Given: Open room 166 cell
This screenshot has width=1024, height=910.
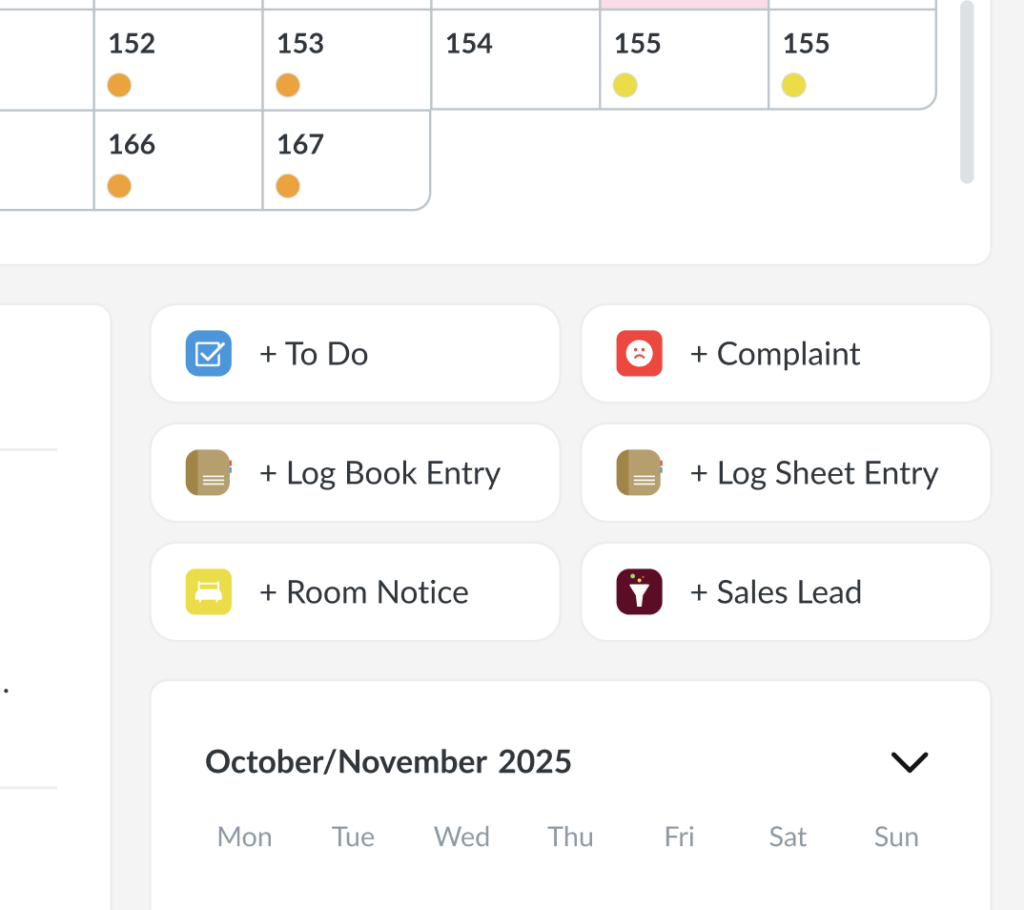Looking at the screenshot, I should [x=178, y=160].
